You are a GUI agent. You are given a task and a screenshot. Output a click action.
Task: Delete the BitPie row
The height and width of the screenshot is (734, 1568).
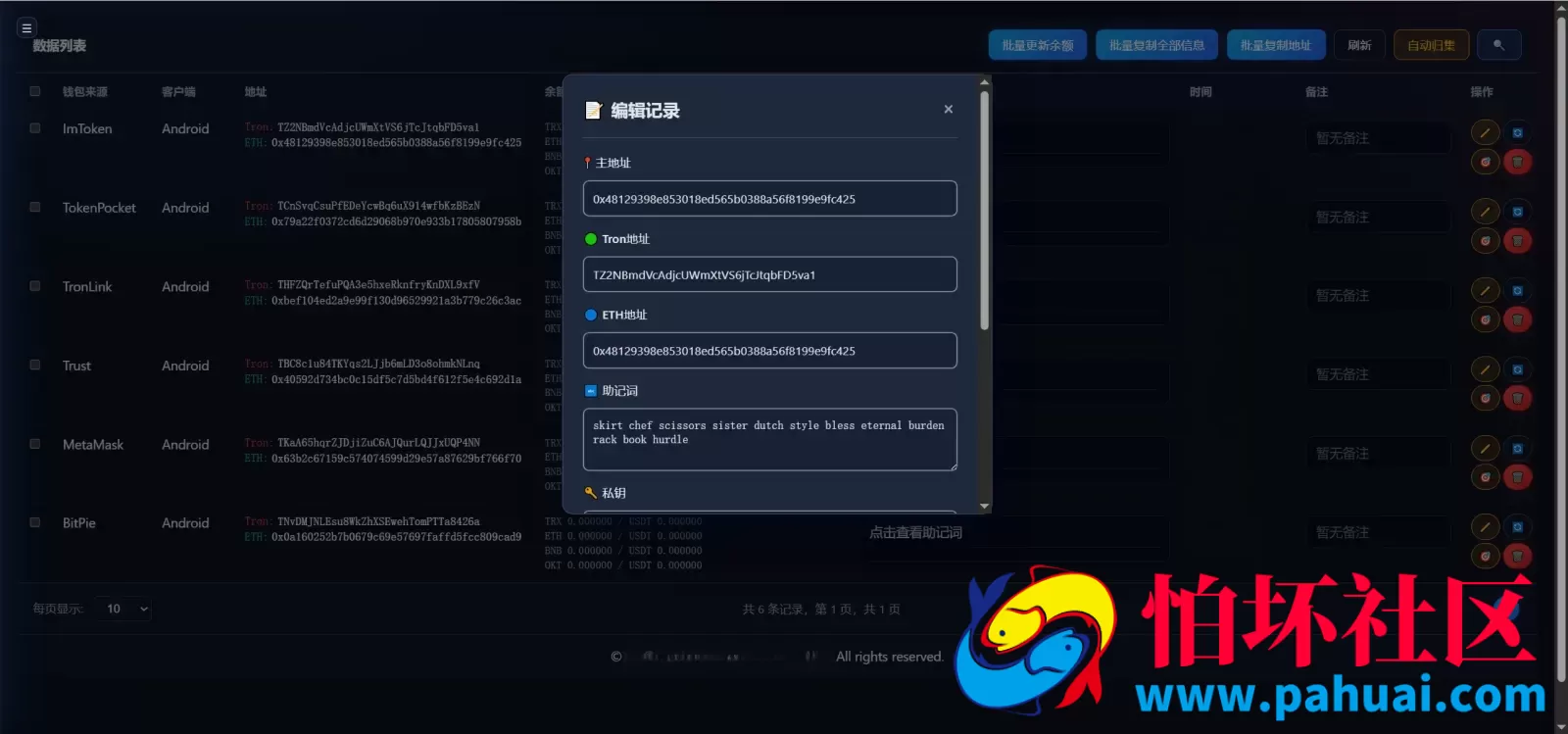click(x=1517, y=557)
